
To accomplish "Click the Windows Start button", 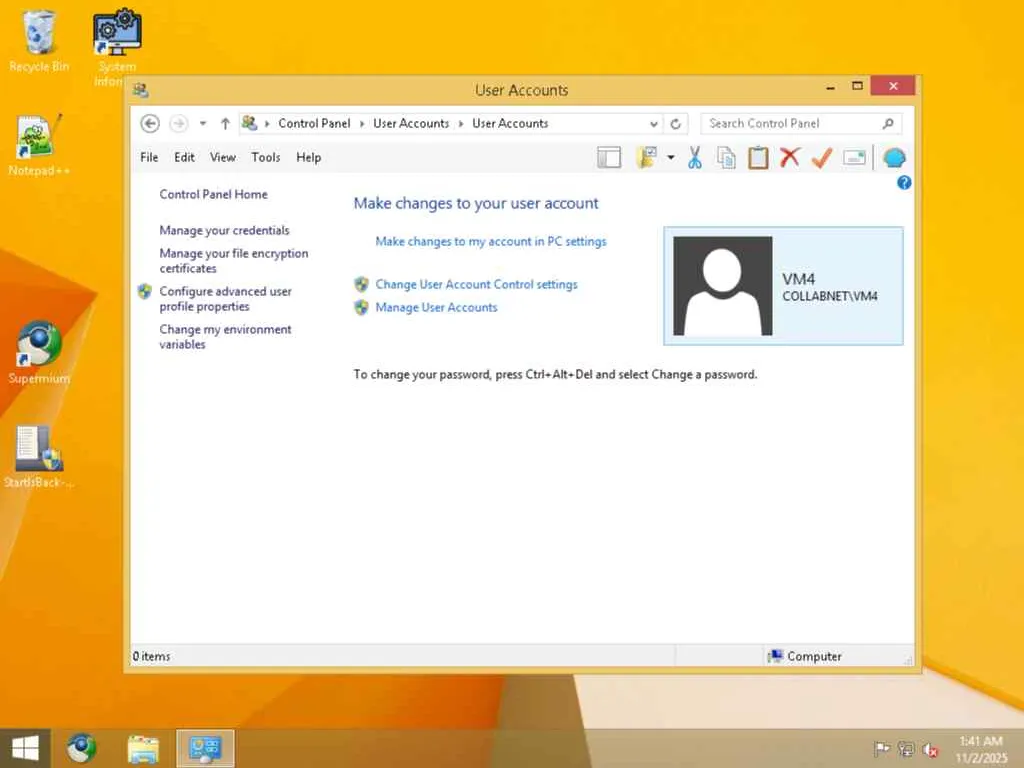I will click(x=25, y=748).
